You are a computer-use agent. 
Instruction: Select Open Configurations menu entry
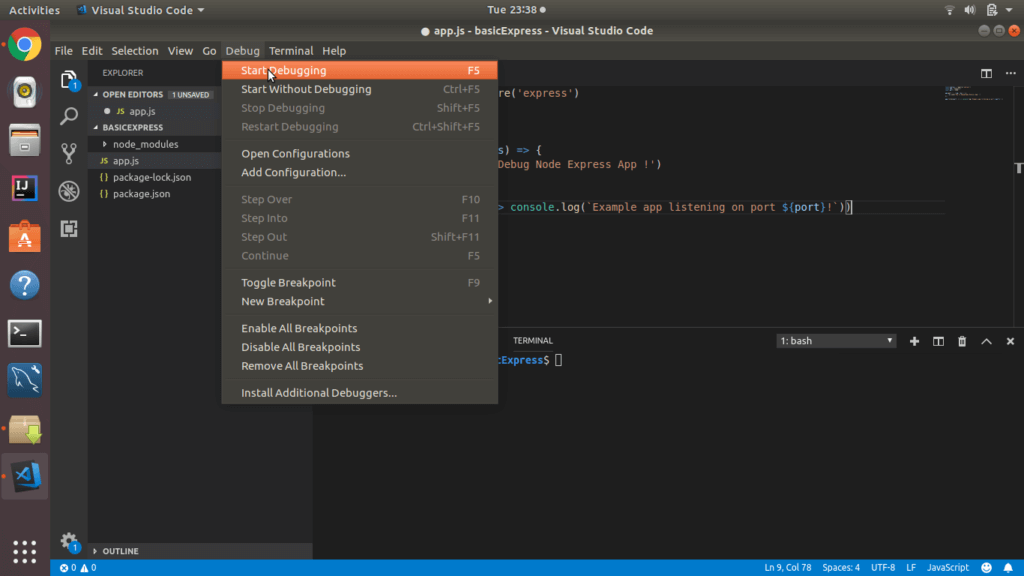(360, 153)
